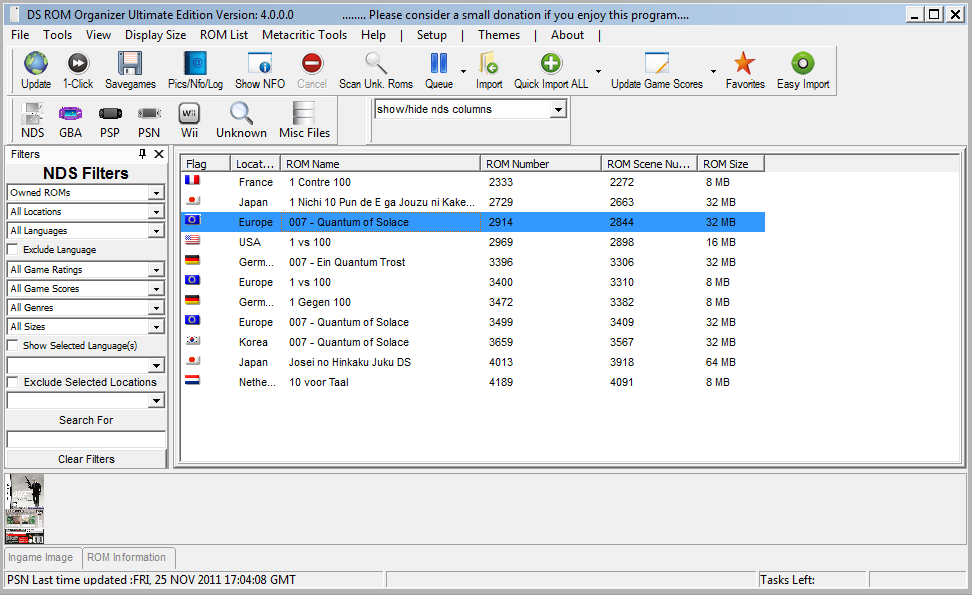This screenshot has height=595, width=972.
Task: Open the Help menu
Action: click(x=373, y=35)
